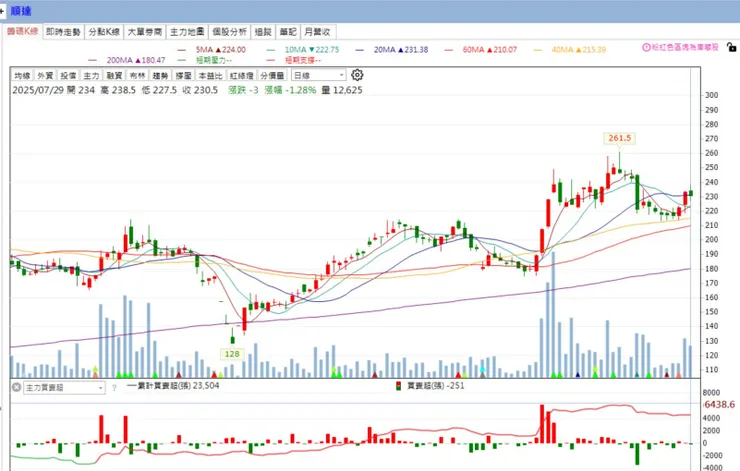Click the pink info circle icon

pos(646,47)
